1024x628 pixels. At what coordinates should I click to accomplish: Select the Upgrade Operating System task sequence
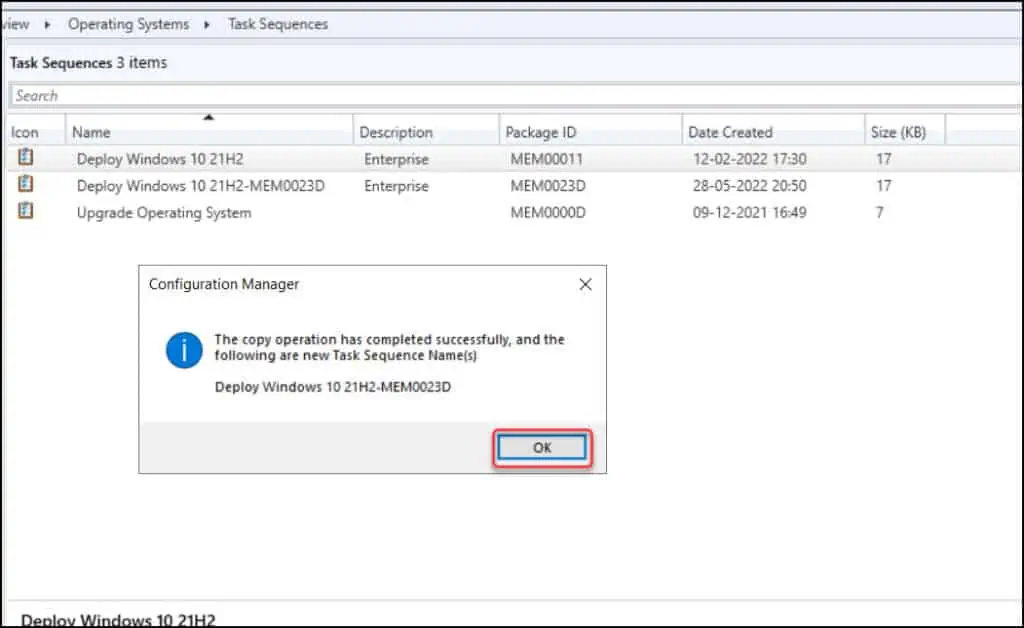pyautogui.click(x=164, y=213)
